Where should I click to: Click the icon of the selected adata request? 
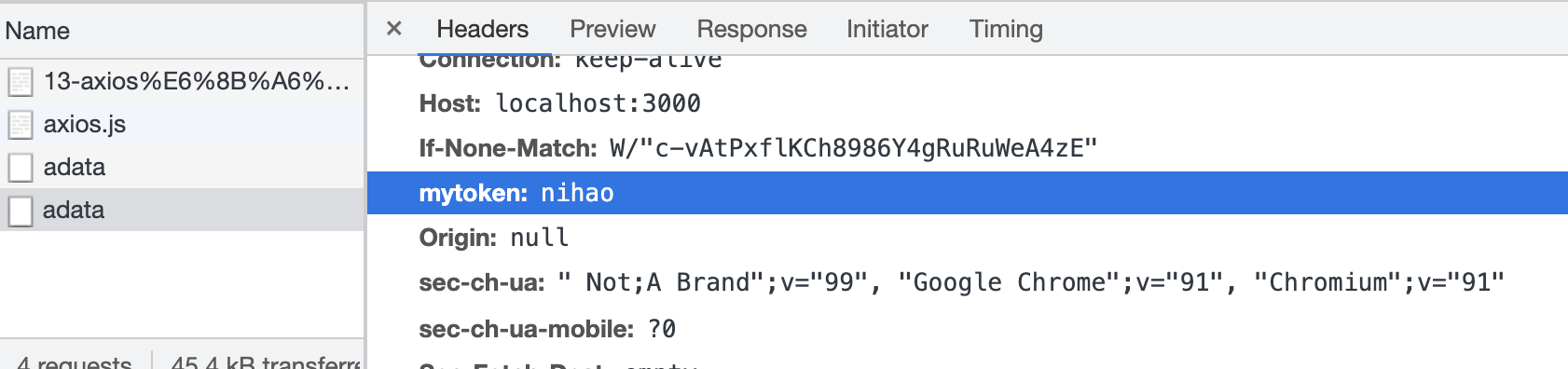tap(21, 211)
